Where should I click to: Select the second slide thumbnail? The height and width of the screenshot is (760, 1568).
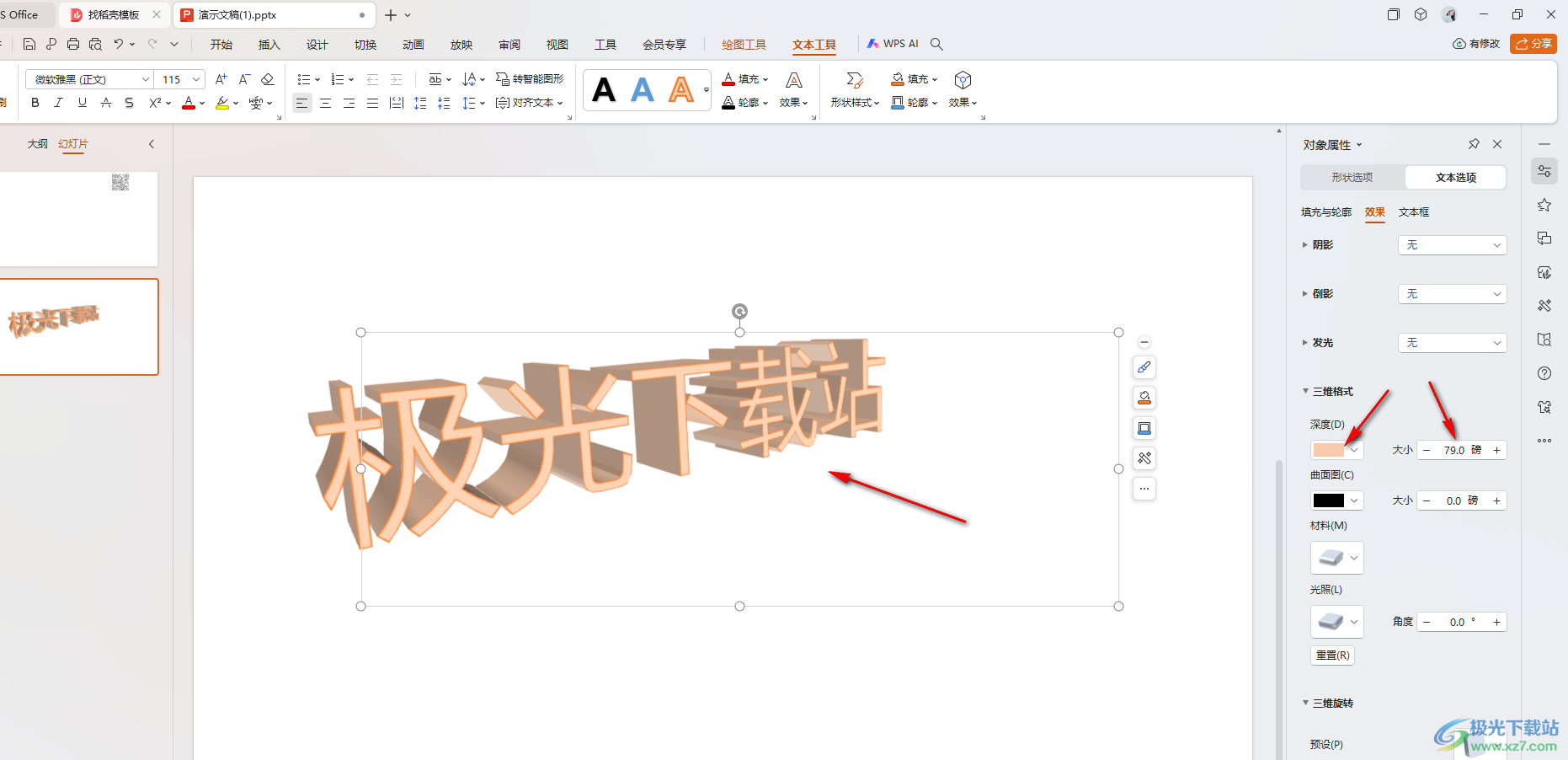click(x=78, y=327)
